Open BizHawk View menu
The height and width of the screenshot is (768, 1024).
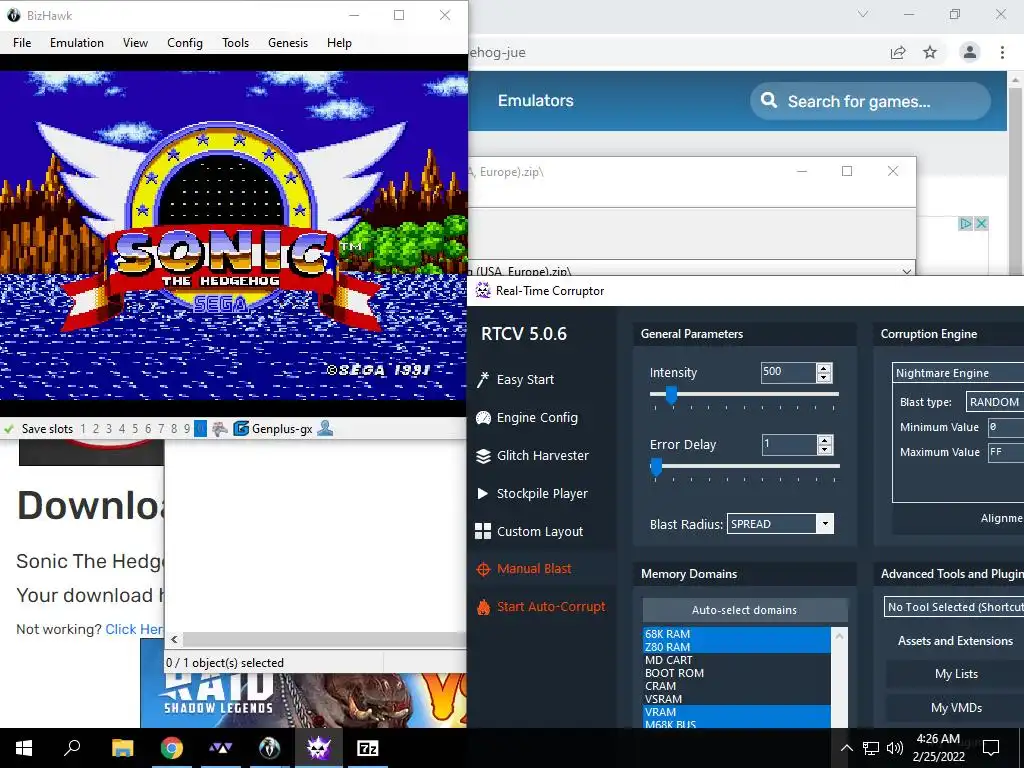(x=135, y=42)
